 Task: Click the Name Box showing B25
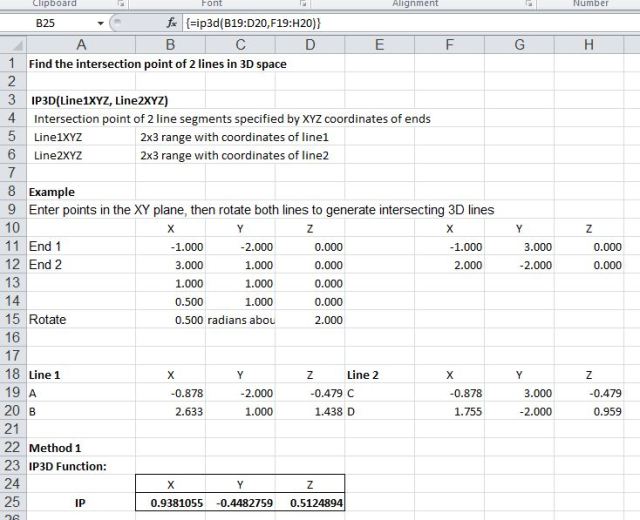[50, 22]
